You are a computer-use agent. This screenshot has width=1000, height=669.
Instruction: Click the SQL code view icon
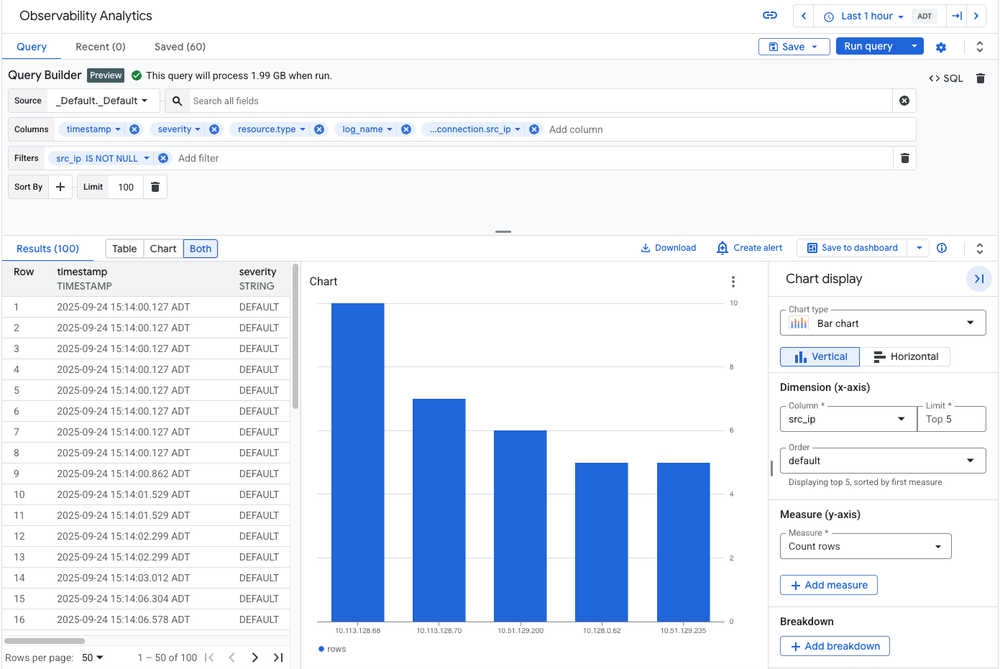[945, 77]
